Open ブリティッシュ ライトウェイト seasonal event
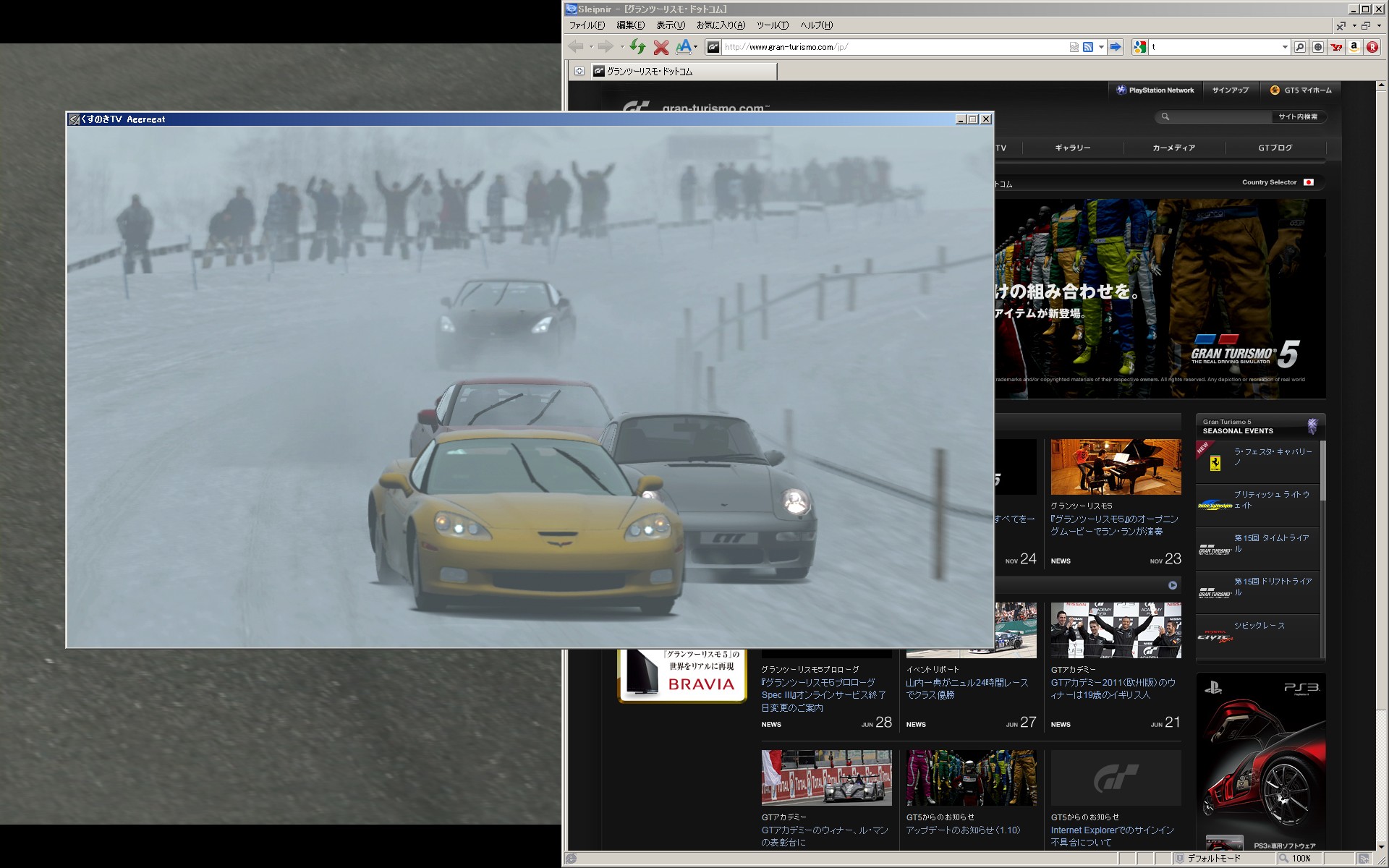This screenshot has width=1389, height=868. coord(1258,506)
